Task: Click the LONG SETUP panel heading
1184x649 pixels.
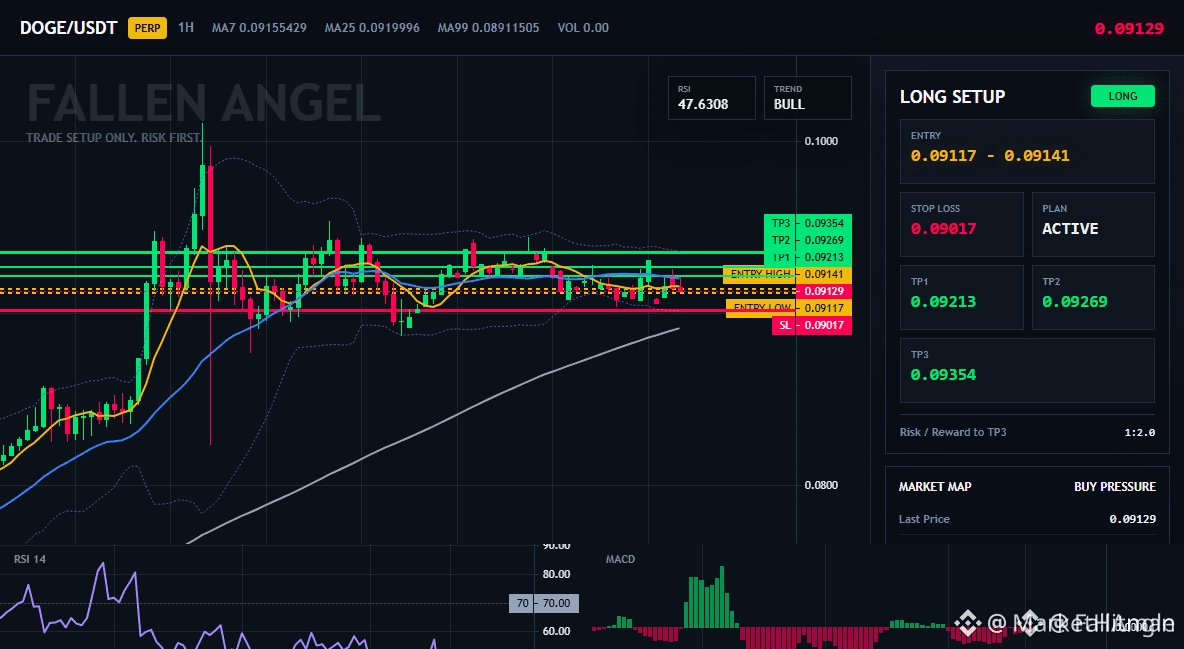Action: [952, 97]
